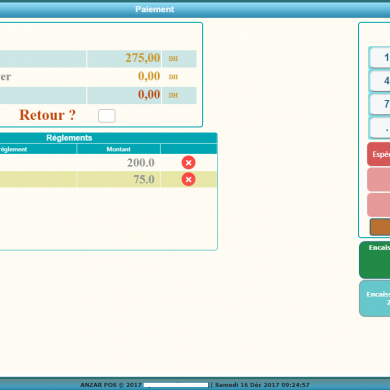The height and width of the screenshot is (390, 390).
Task: Click the pink button directly above brown button
Action: coord(379,205)
